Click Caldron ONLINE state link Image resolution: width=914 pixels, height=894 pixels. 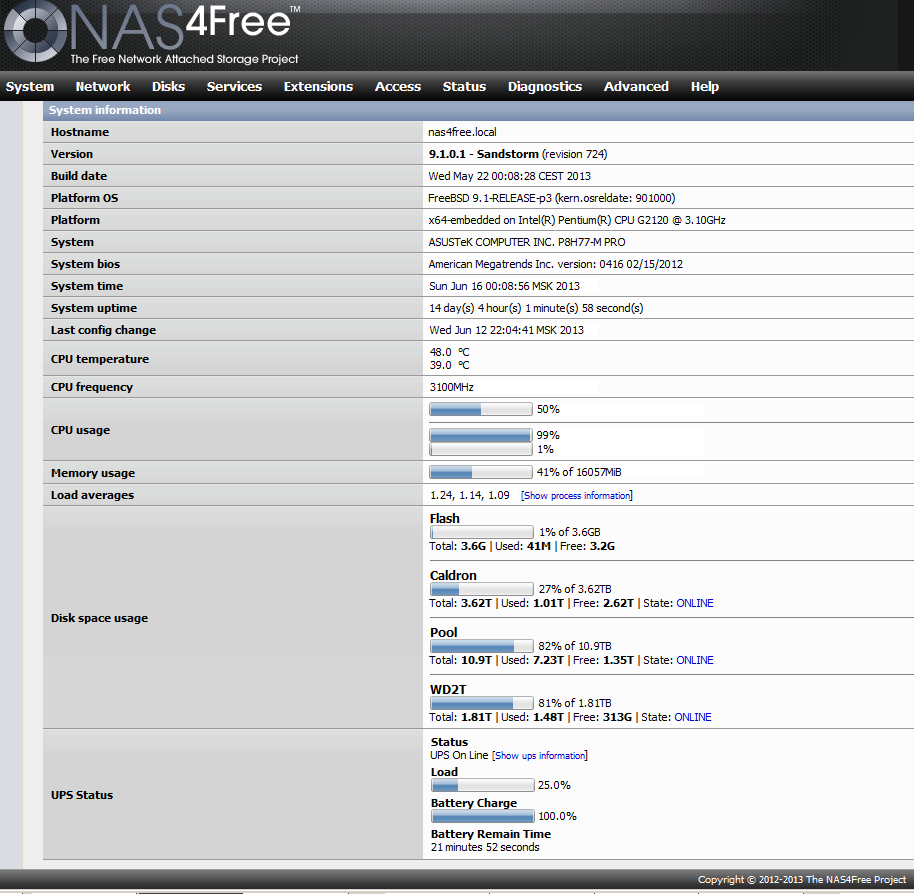coord(695,603)
